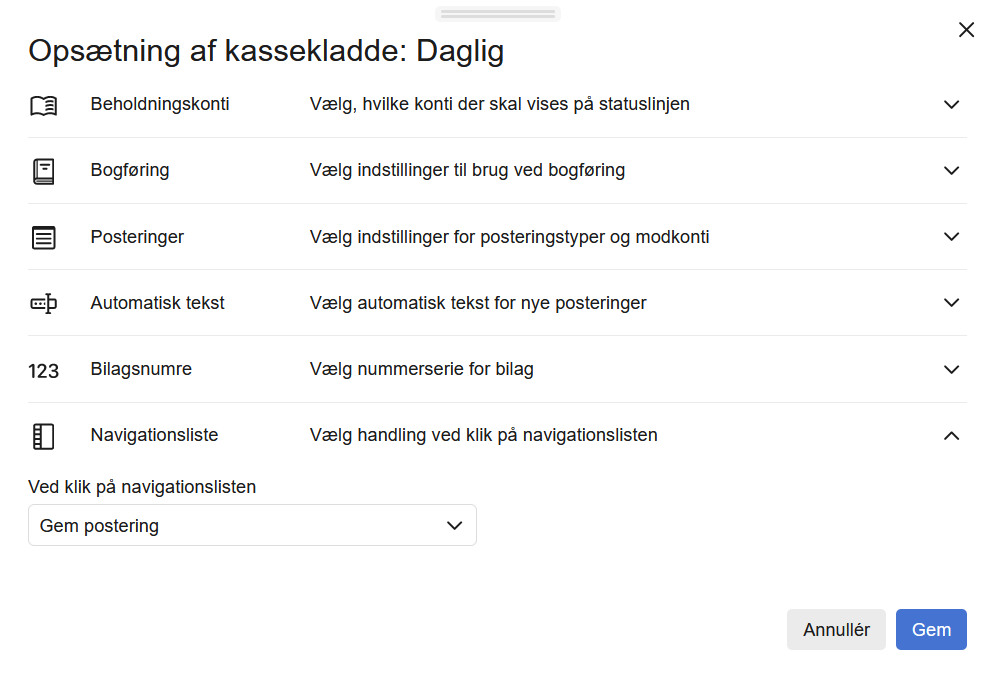Expand the Beholdningskonti section
The width and height of the screenshot is (994, 677).
point(951,103)
